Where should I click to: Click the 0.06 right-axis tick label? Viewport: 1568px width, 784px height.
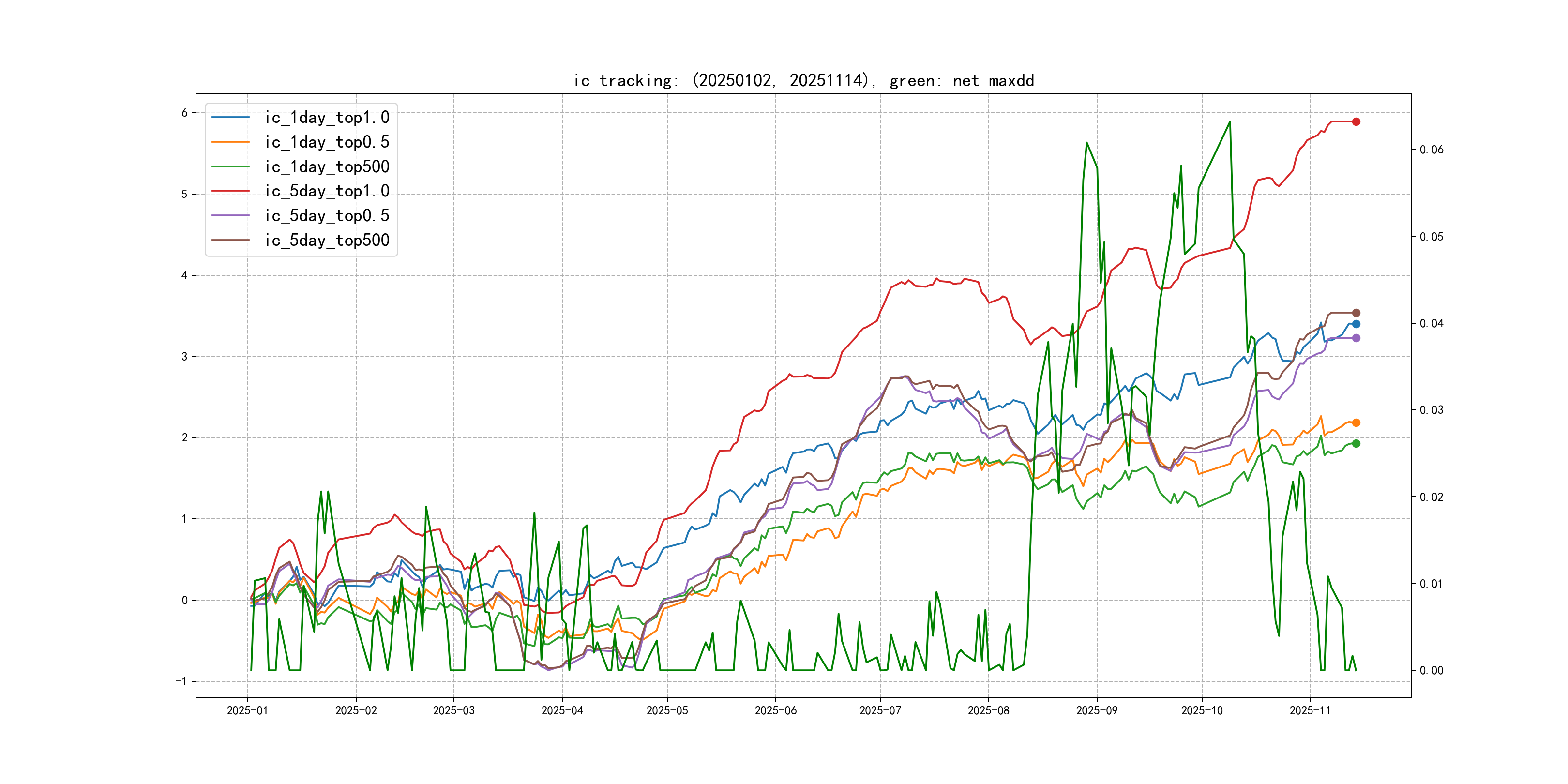click(x=1431, y=150)
